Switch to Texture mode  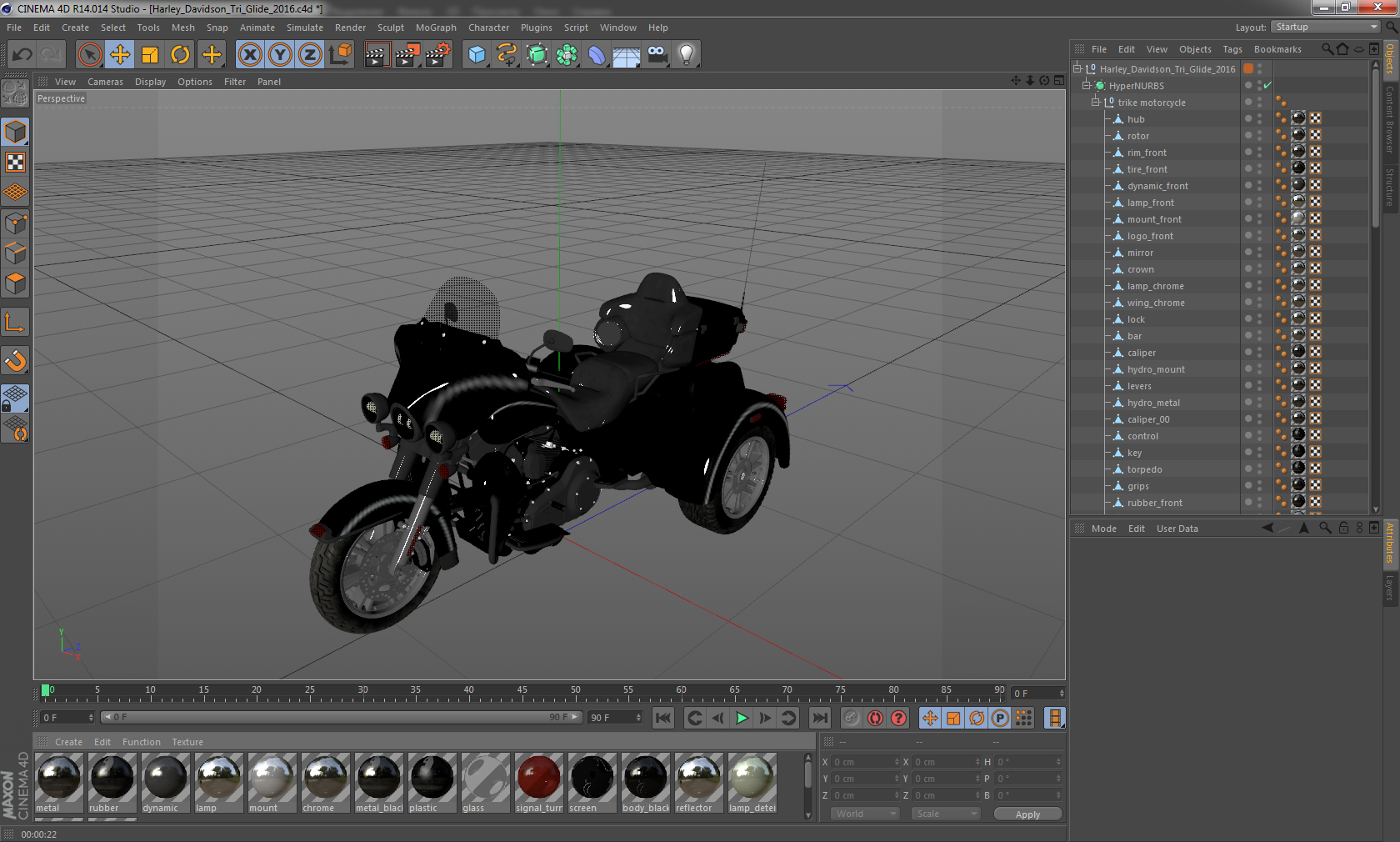click(15, 162)
